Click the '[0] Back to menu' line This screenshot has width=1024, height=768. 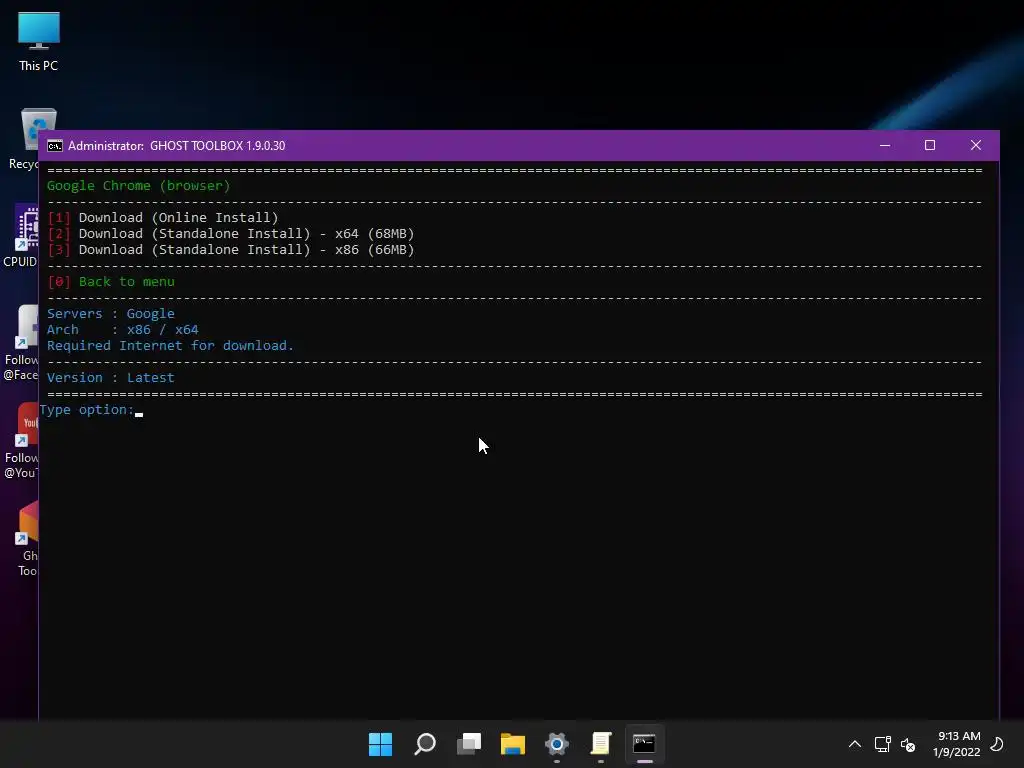(111, 281)
